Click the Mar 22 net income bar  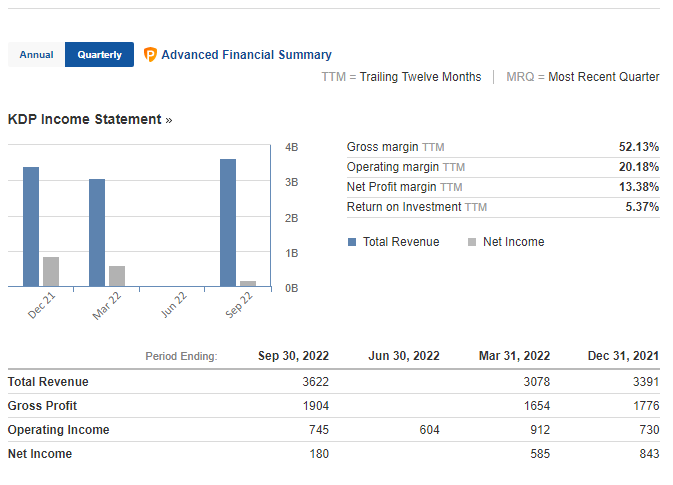coord(117,276)
